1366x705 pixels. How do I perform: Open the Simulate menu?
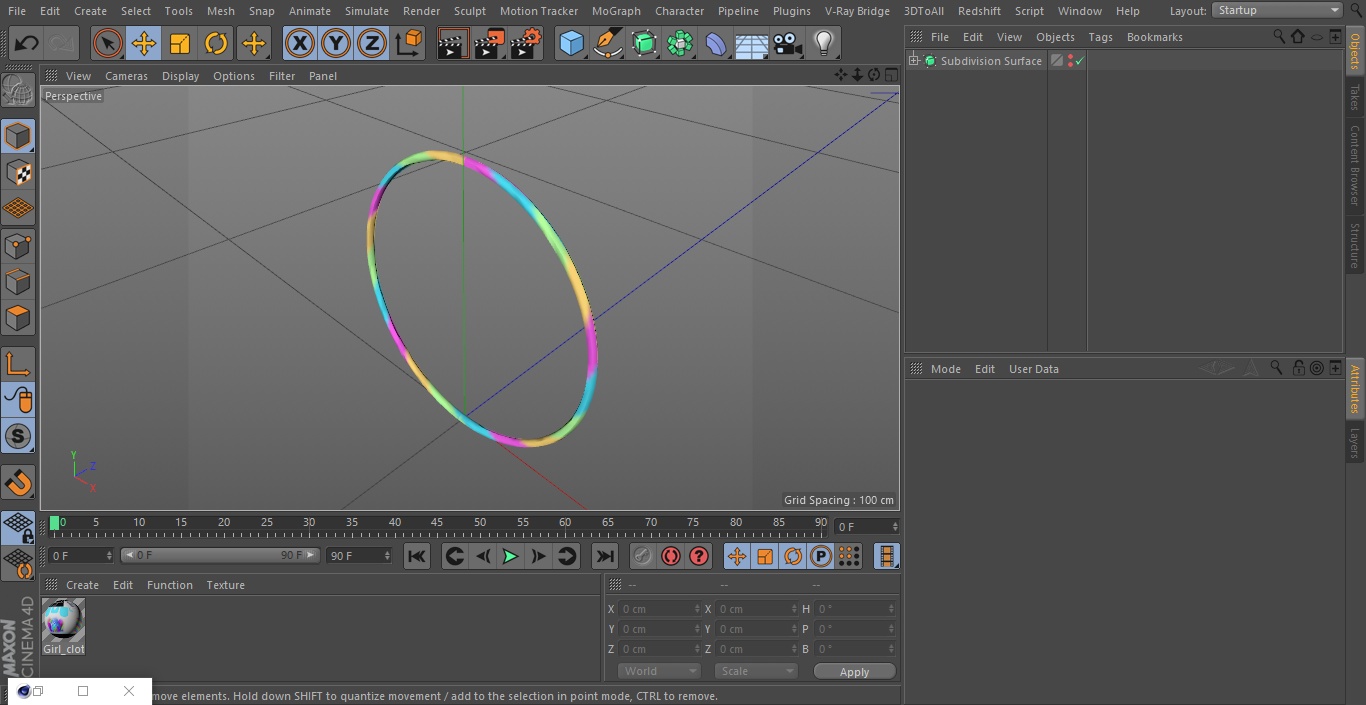[367, 11]
